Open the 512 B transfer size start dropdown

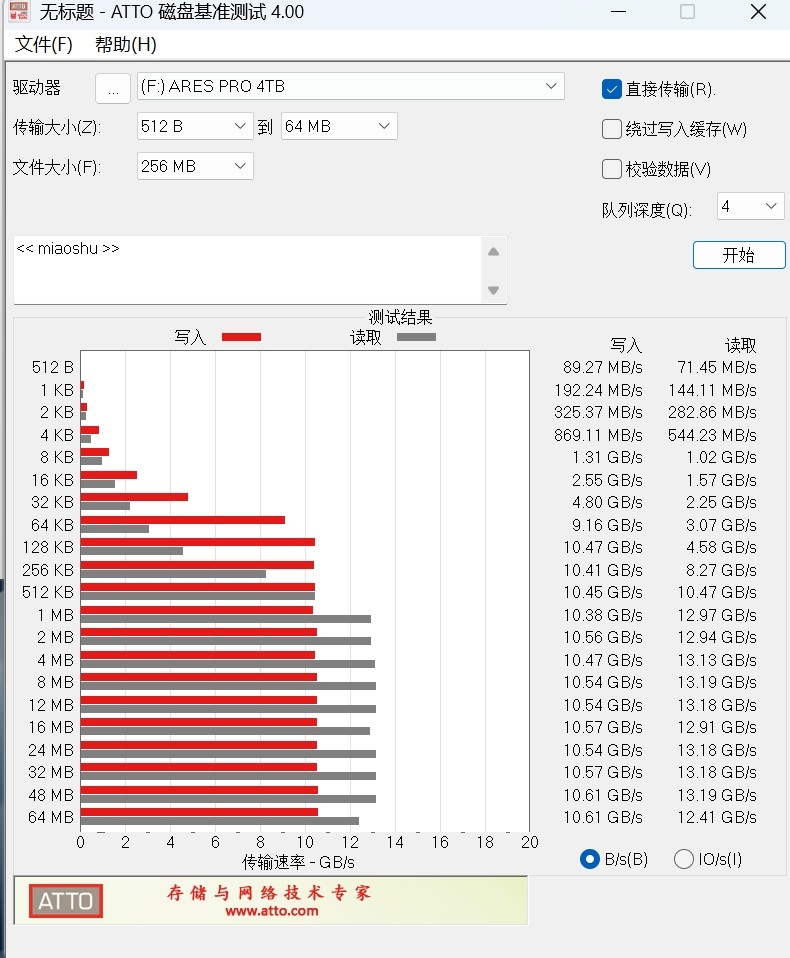195,126
